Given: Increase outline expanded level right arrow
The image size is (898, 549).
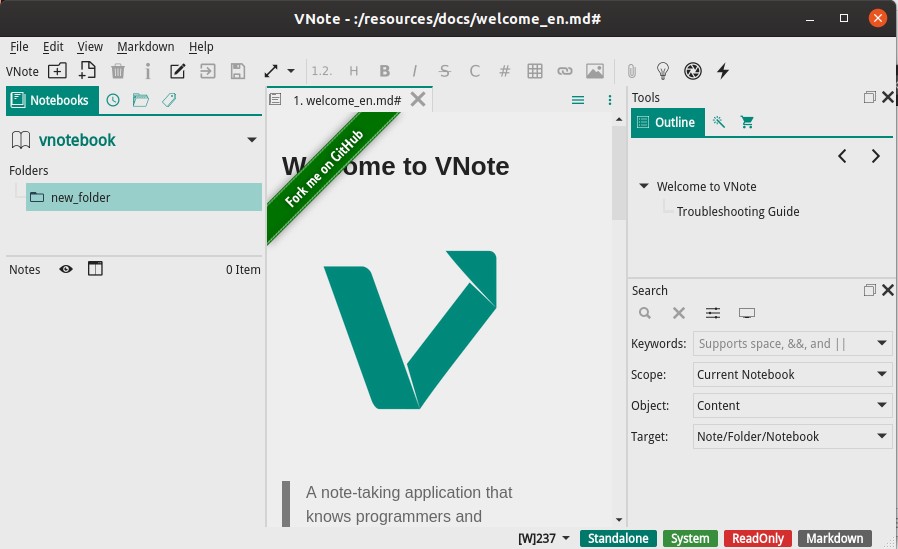Looking at the screenshot, I should [876, 156].
